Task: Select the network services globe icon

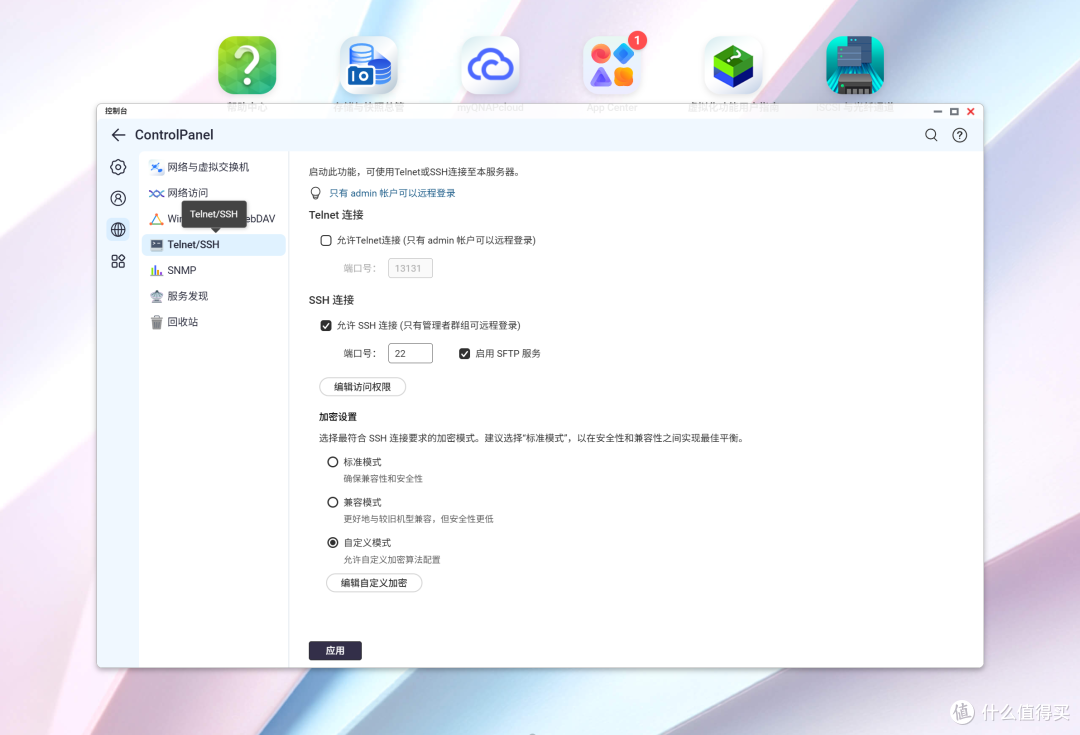Action: point(118,229)
